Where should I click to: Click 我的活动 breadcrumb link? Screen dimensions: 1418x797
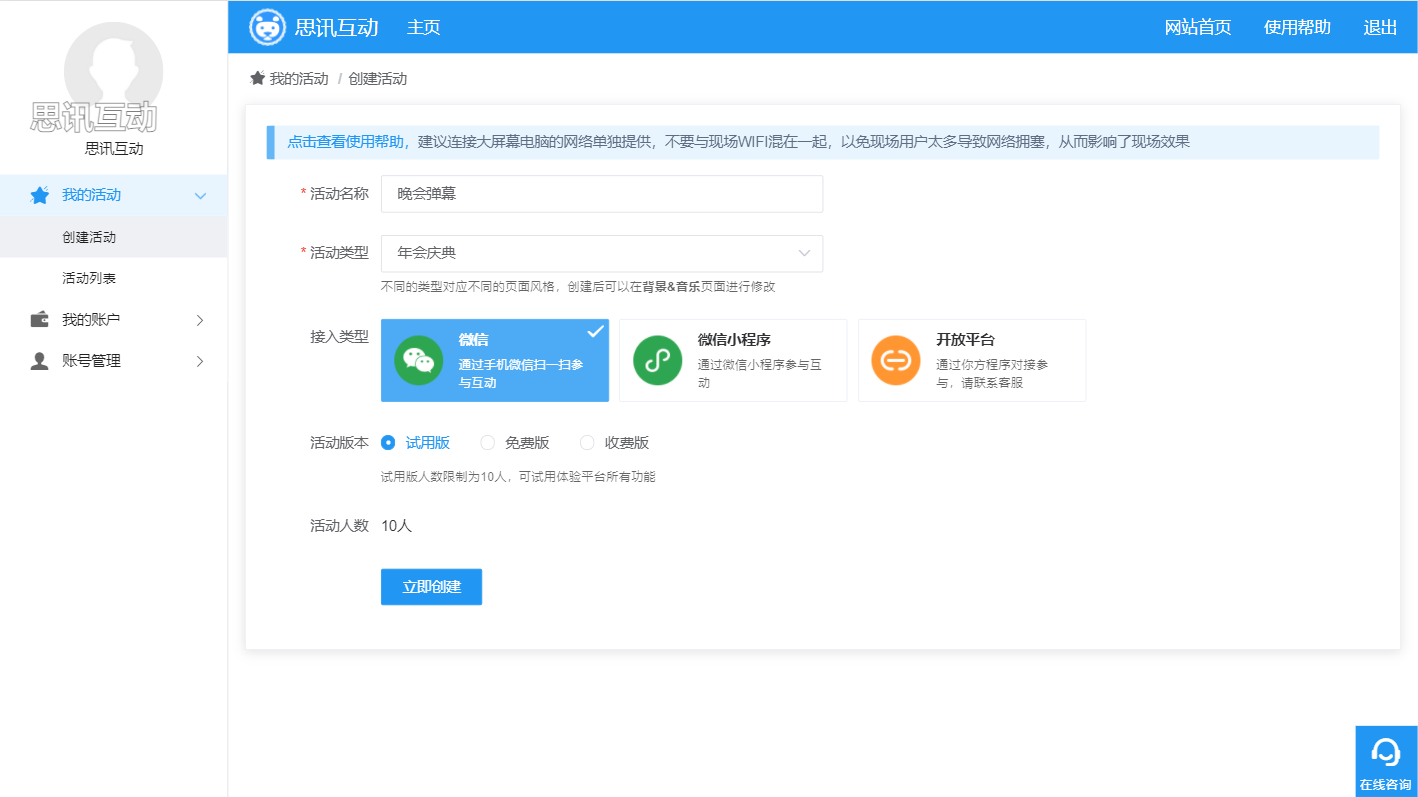[x=299, y=78]
